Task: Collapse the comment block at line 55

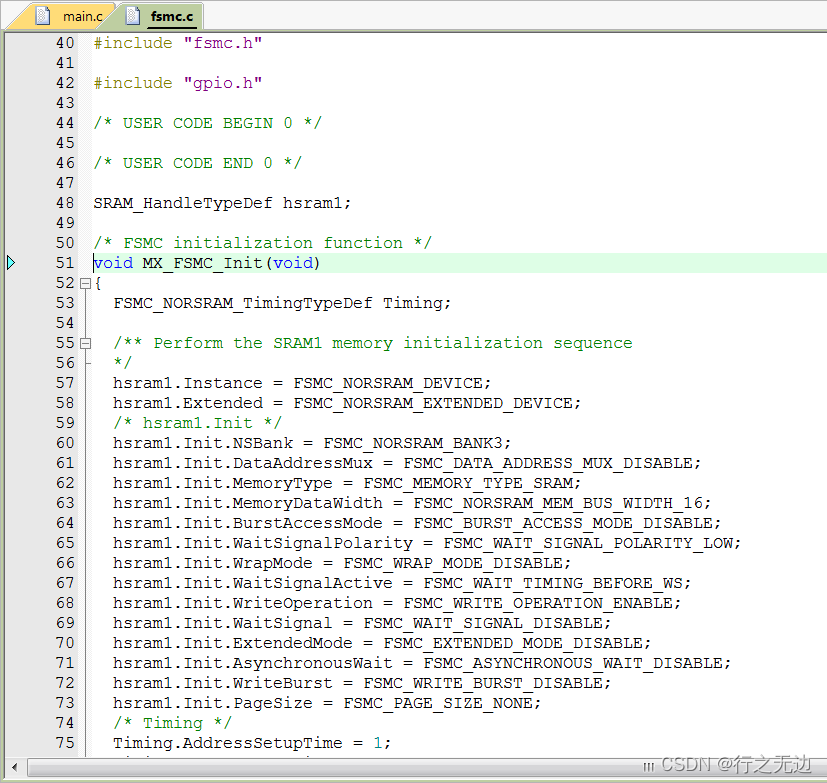Action: [85, 344]
